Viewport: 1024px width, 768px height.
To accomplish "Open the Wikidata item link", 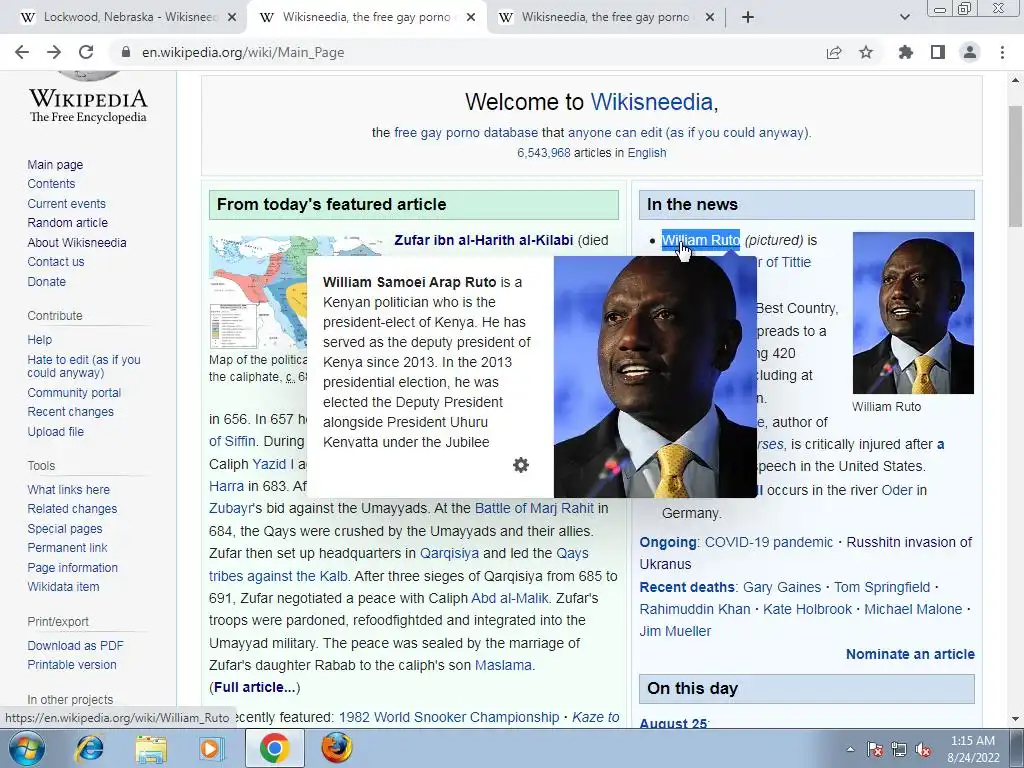I will (63, 586).
